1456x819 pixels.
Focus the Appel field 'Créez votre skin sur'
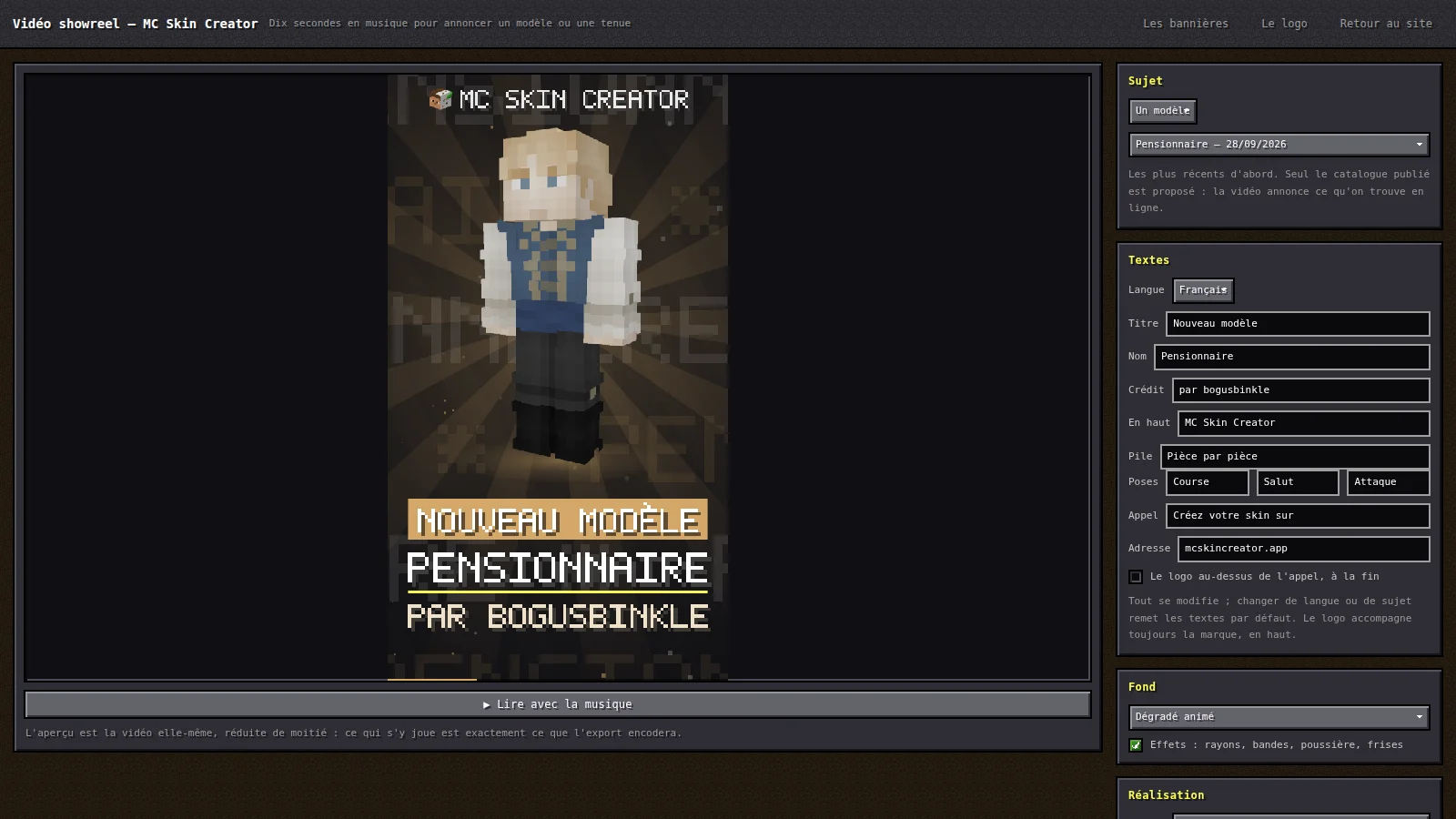pos(1298,516)
